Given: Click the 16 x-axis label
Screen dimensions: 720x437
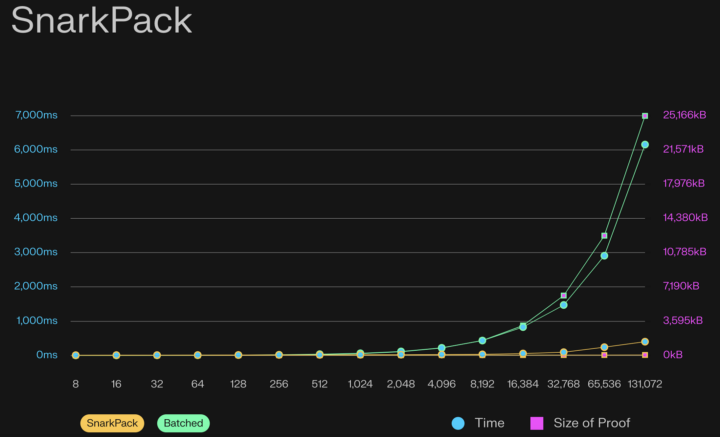Looking at the screenshot, I should point(116,384).
